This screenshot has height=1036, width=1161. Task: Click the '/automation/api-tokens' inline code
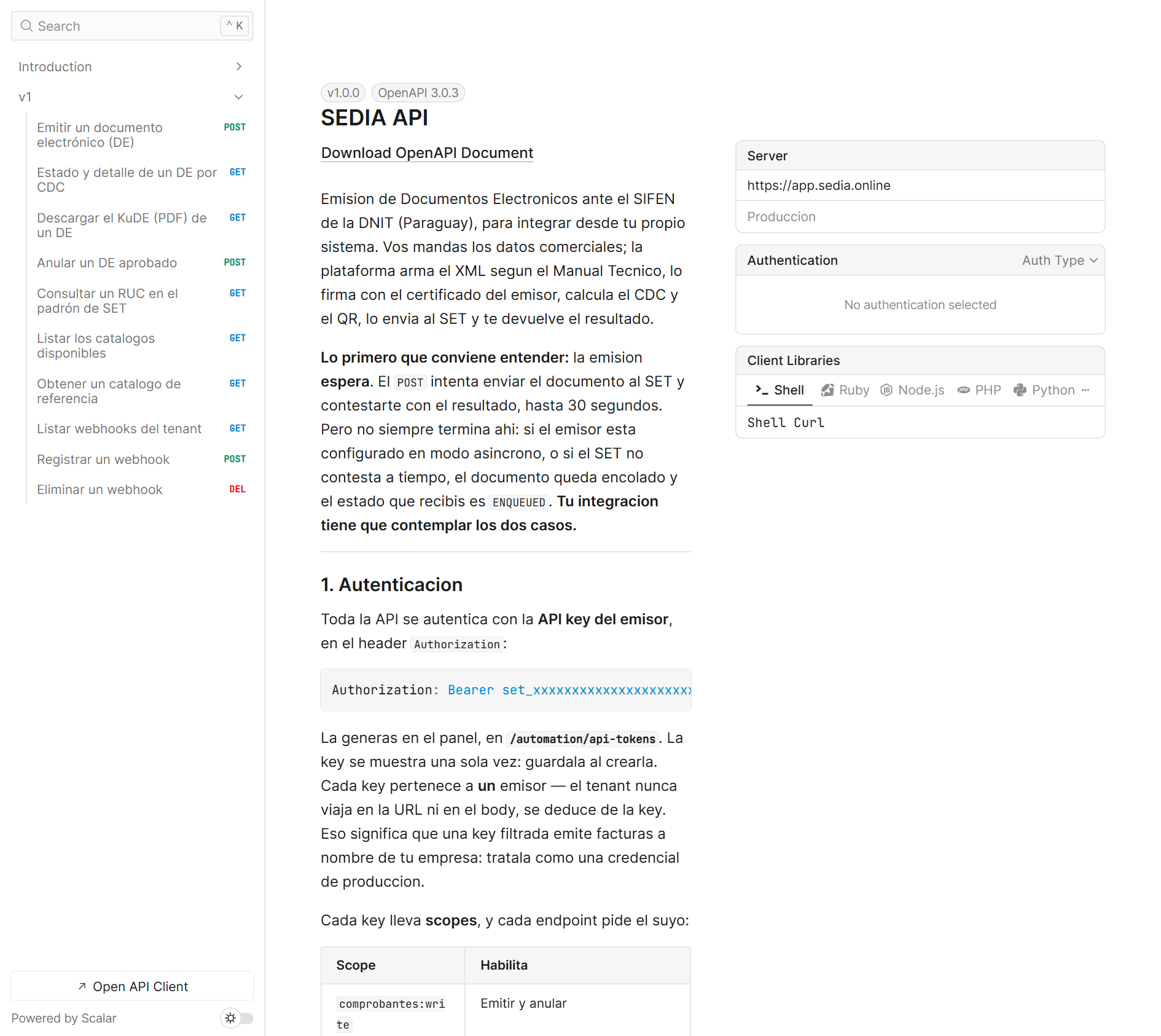pos(583,739)
